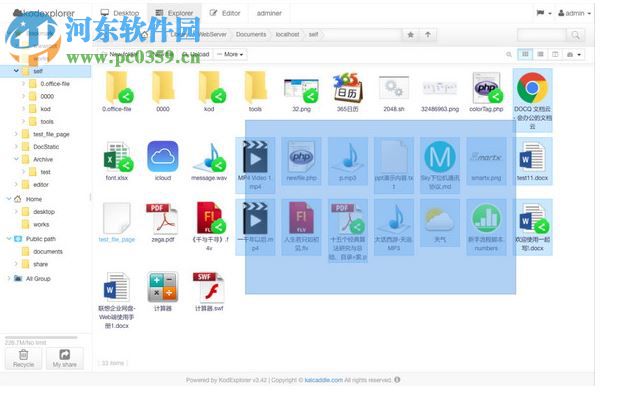This screenshot has width=626, height=395.
Task: Select the zega.pdf document
Action: point(162,218)
